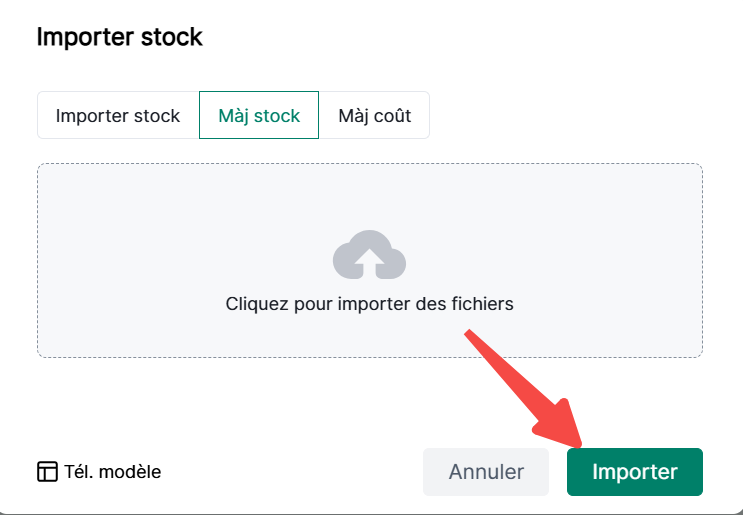This screenshot has width=743, height=515.
Task: Click the "Cliquez pour importer des fichiers" text
Action: (x=369, y=303)
